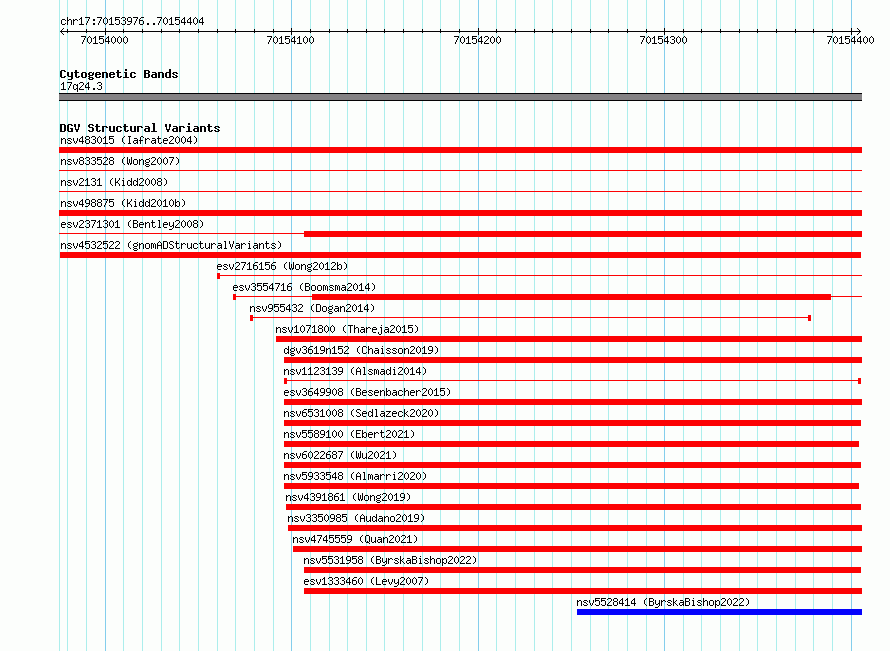Click the thin line of nsv1123139
This screenshot has height=651, width=890.
572,381
